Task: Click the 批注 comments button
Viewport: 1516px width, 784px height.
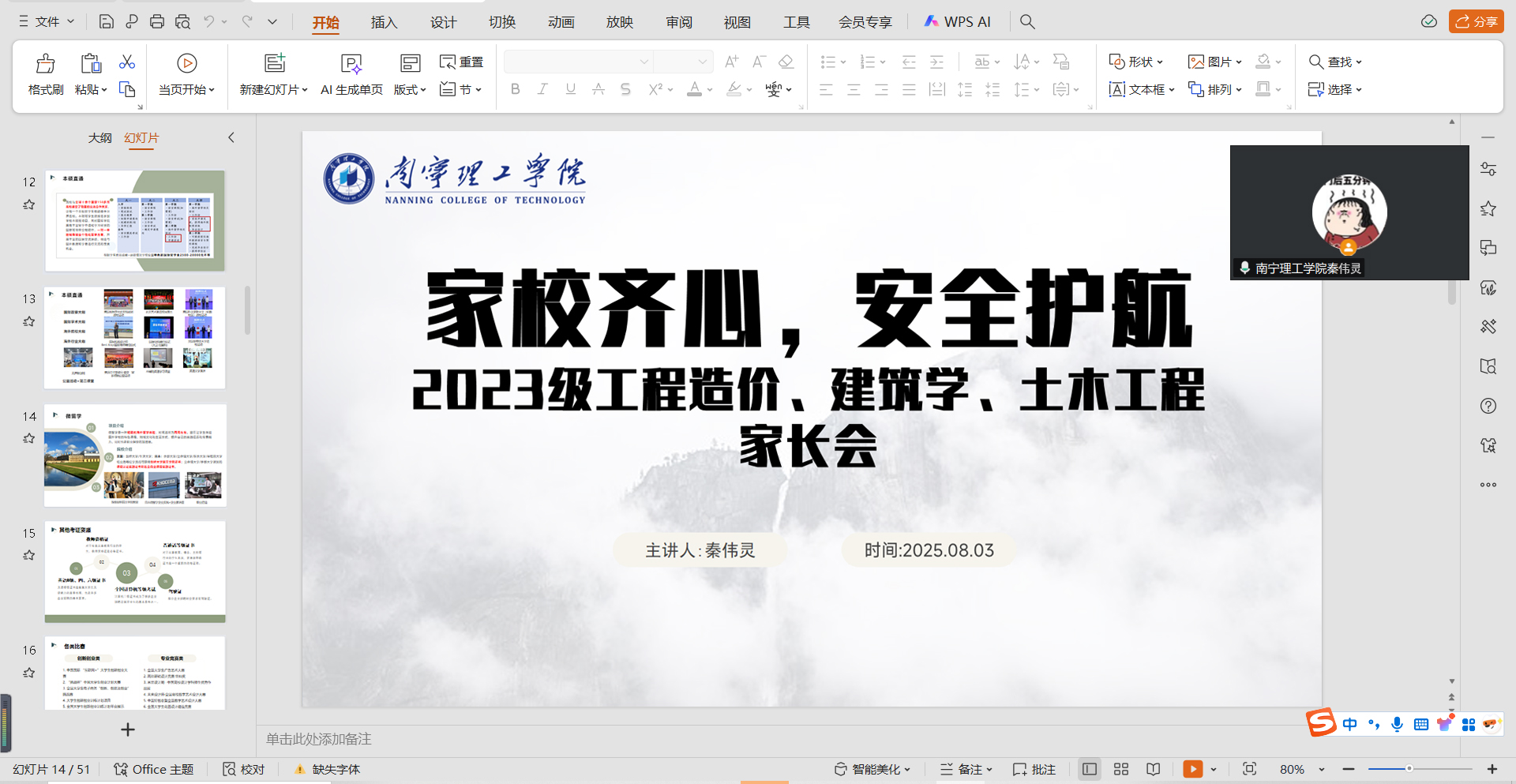Action: (1034, 769)
